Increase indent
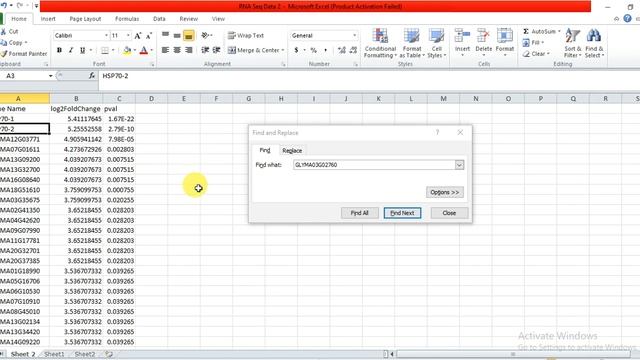This screenshot has width=640, height=360. pos(217,50)
